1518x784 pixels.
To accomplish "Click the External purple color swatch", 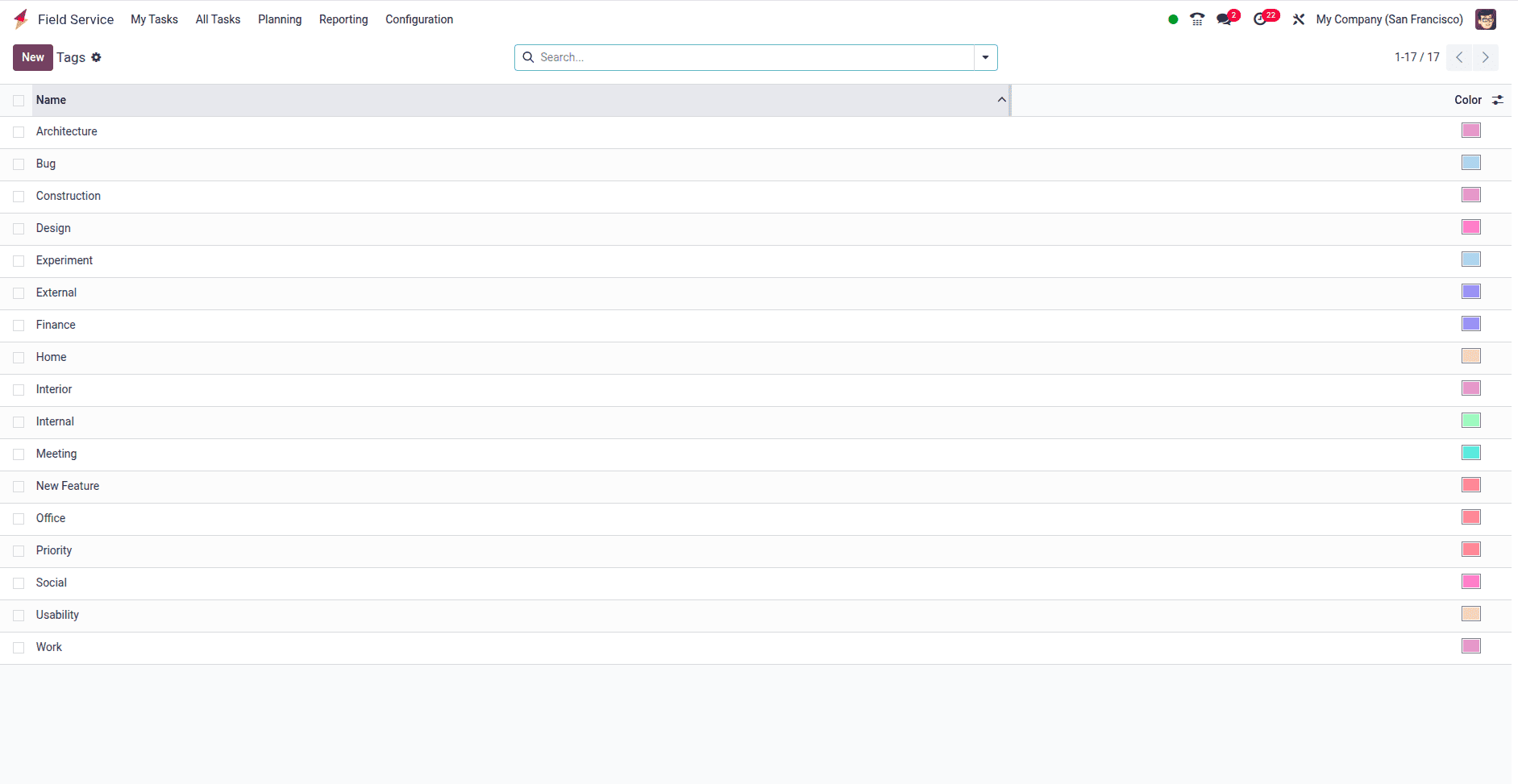I will (1471, 292).
